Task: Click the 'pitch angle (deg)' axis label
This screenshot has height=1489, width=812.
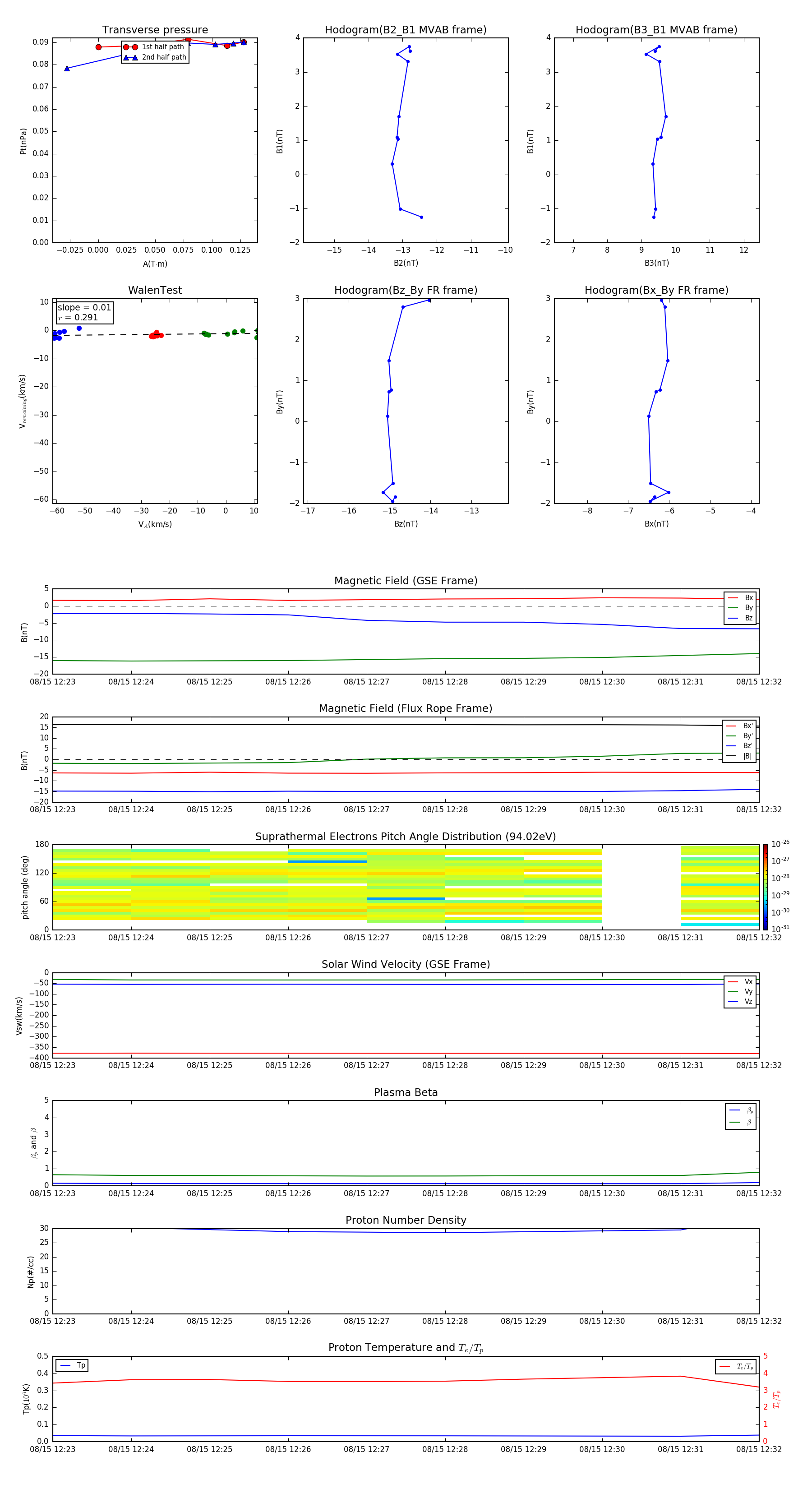Action: coord(25,887)
